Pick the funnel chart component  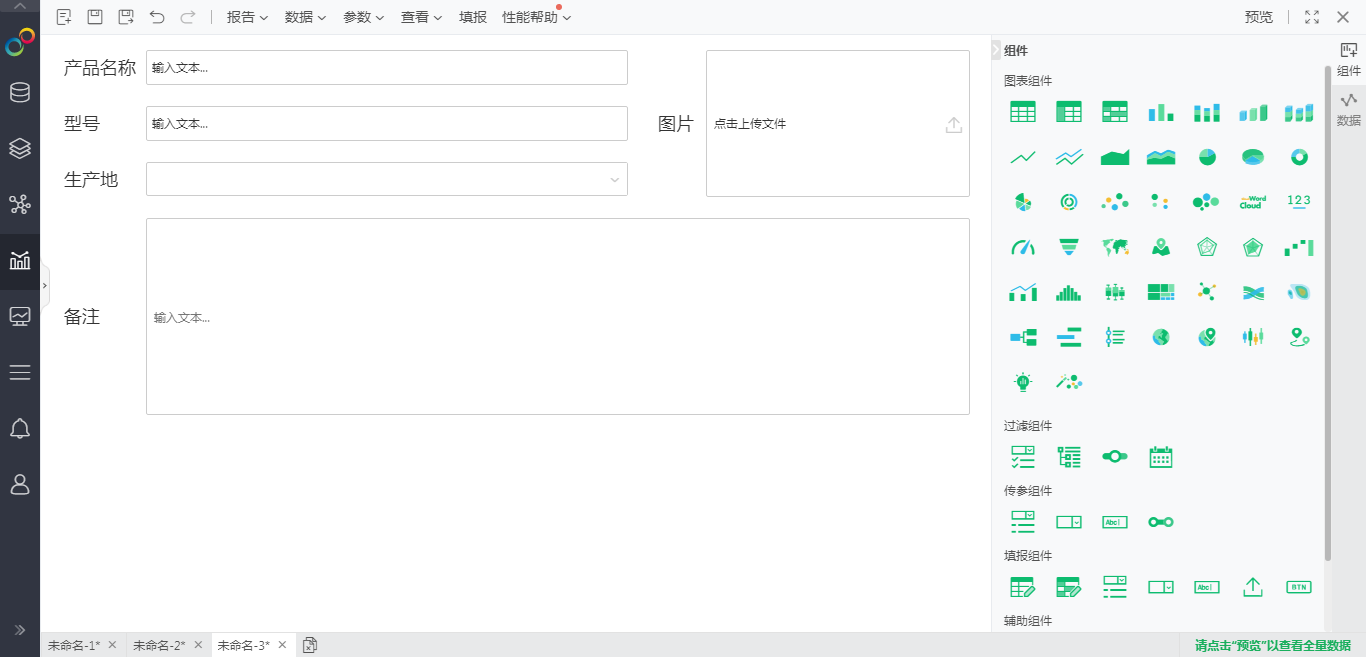pos(1069,247)
